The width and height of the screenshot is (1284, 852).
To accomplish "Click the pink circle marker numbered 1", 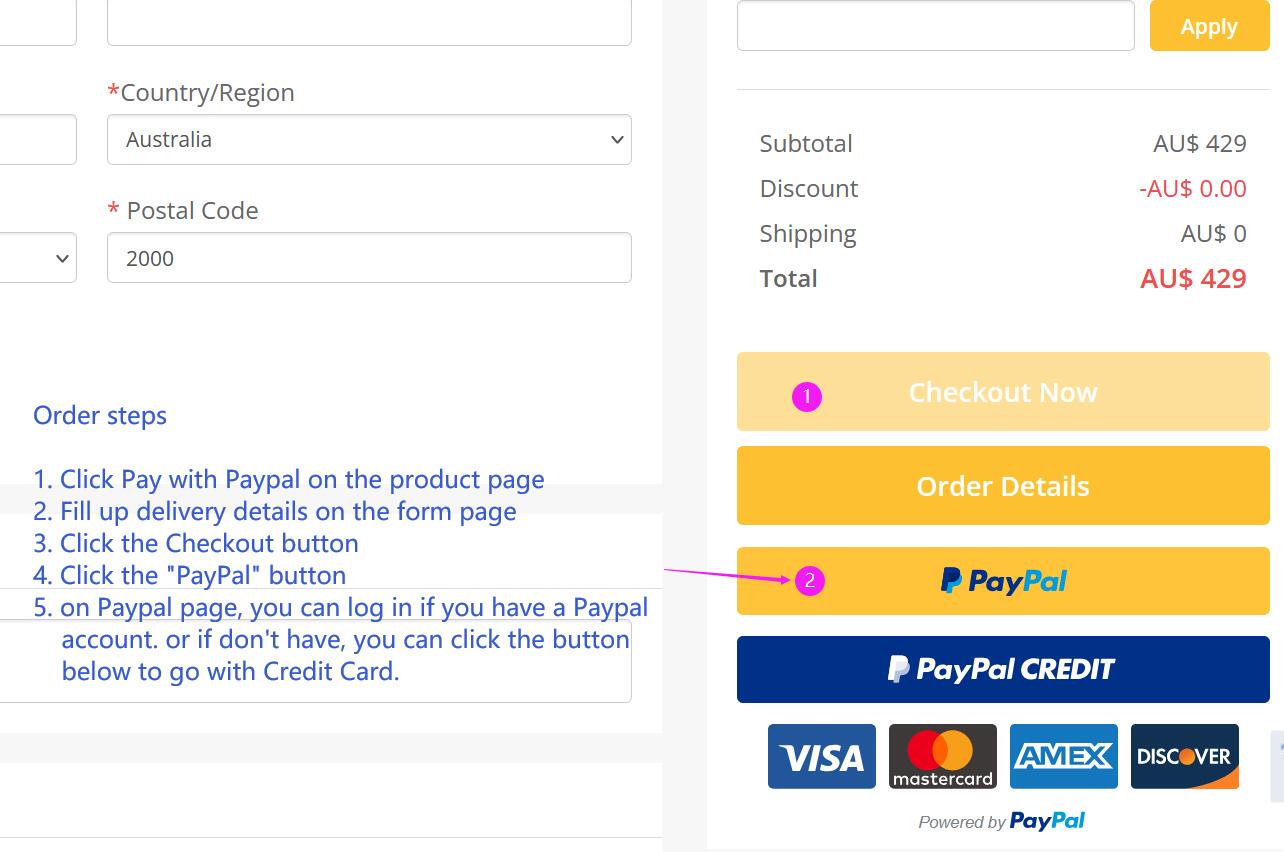I will (807, 397).
